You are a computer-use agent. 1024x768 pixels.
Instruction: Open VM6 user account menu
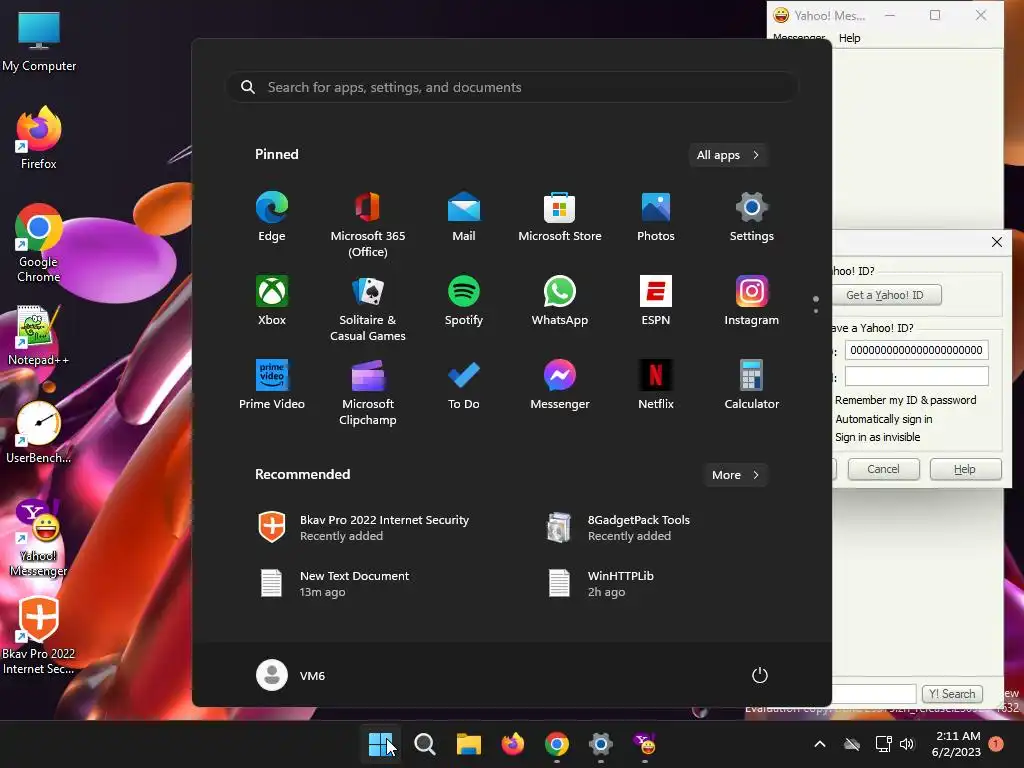(291, 675)
